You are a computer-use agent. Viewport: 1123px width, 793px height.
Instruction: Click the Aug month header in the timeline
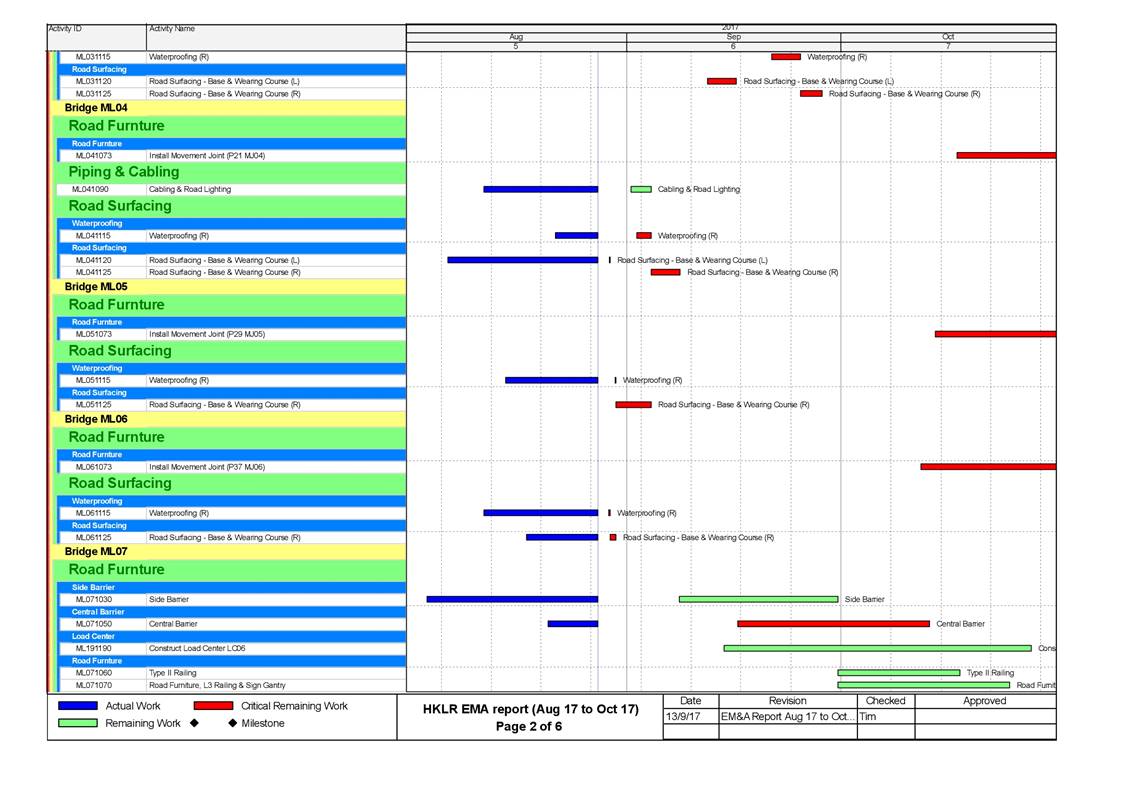(x=516, y=37)
